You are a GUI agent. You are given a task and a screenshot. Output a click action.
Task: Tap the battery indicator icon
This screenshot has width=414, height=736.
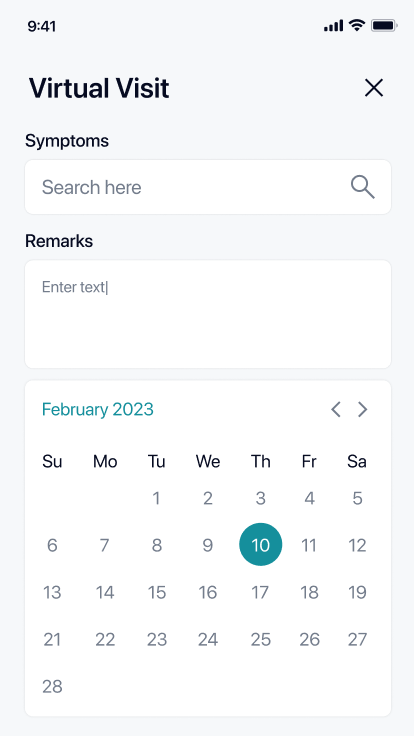pyautogui.click(x=384, y=25)
